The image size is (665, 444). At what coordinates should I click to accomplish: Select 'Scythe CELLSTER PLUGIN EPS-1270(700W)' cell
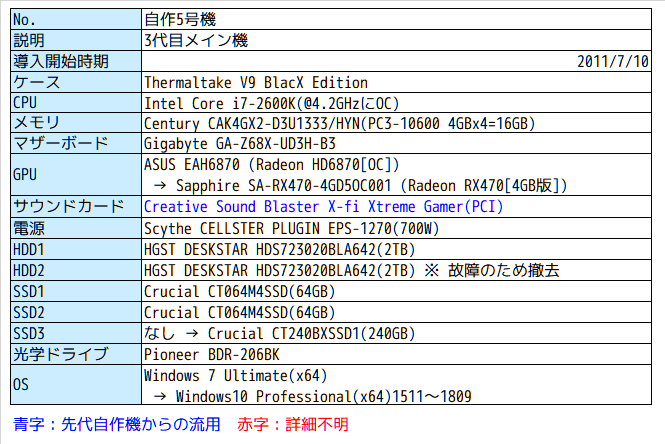(x=396, y=228)
